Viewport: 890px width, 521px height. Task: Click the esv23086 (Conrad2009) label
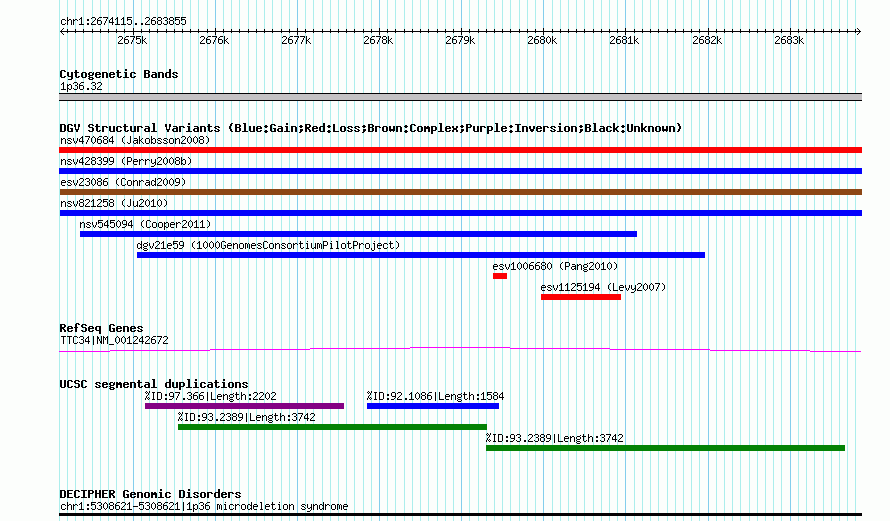123,182
